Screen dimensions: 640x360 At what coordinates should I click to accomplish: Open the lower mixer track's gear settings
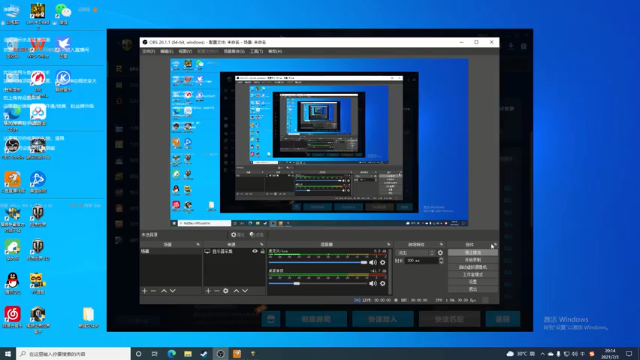pos(382,283)
